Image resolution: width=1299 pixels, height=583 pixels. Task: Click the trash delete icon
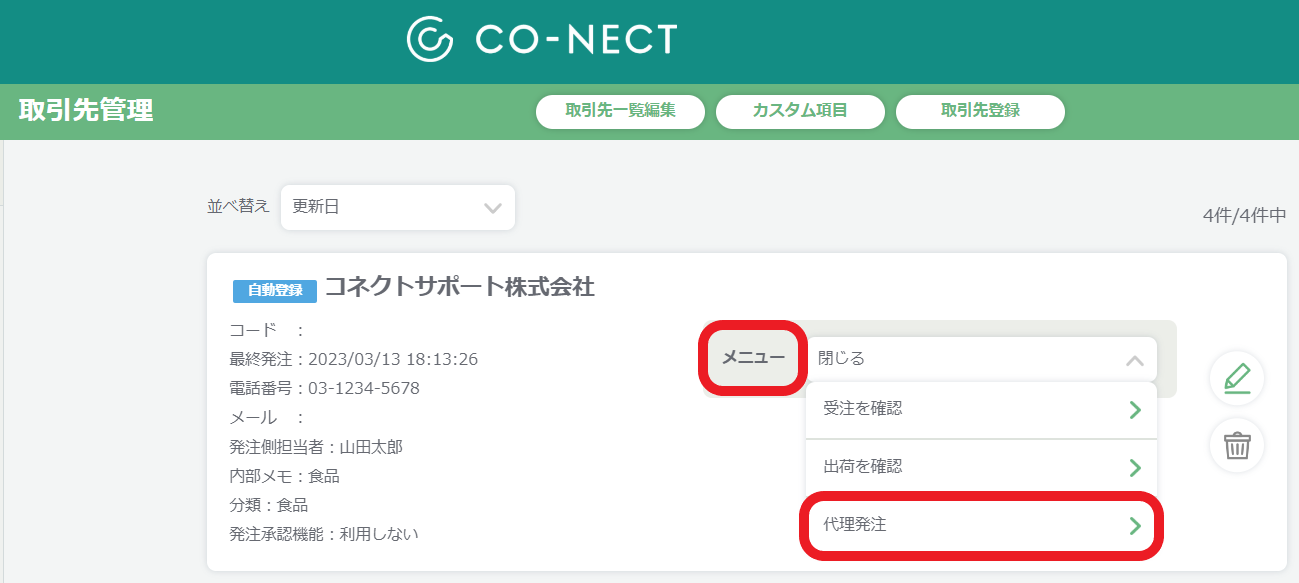coord(1237,445)
